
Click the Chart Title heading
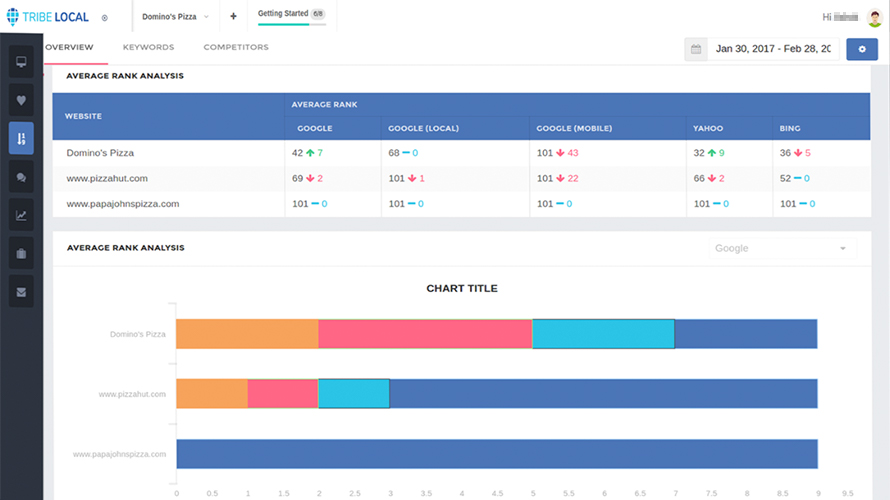(462, 288)
